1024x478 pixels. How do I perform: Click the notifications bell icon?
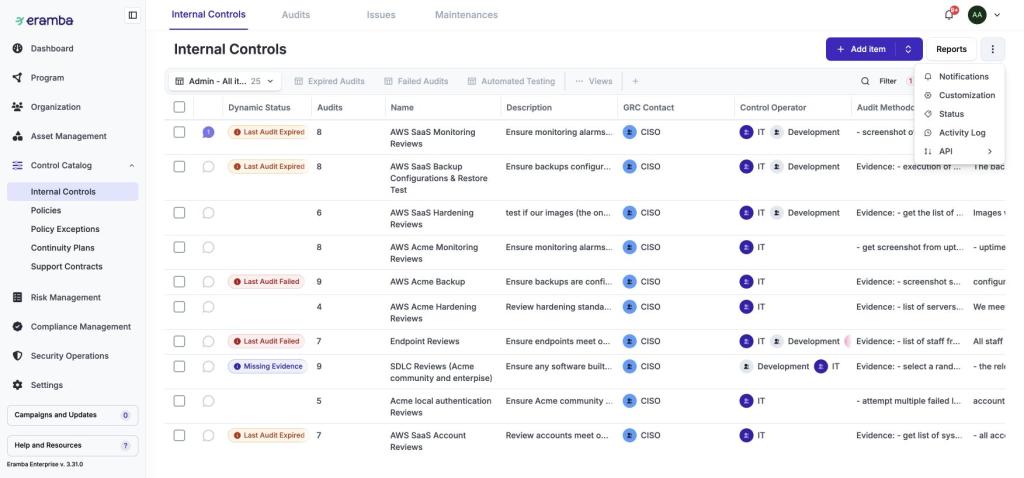coord(949,15)
